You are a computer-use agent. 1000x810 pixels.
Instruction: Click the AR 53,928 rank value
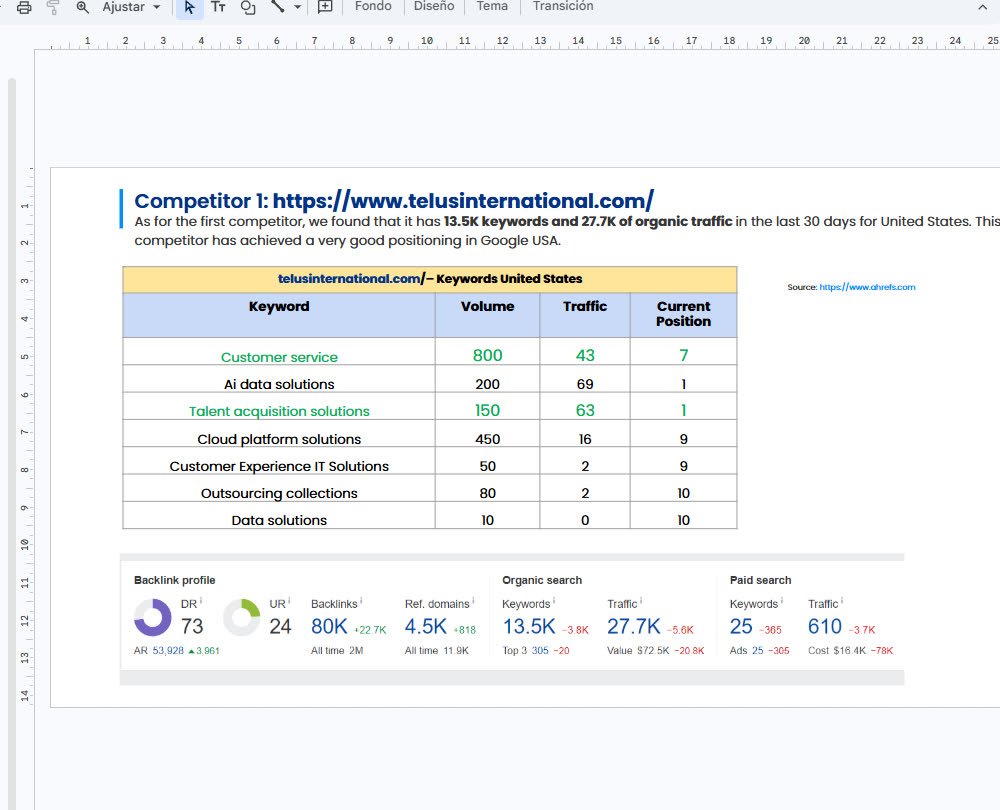(x=168, y=651)
